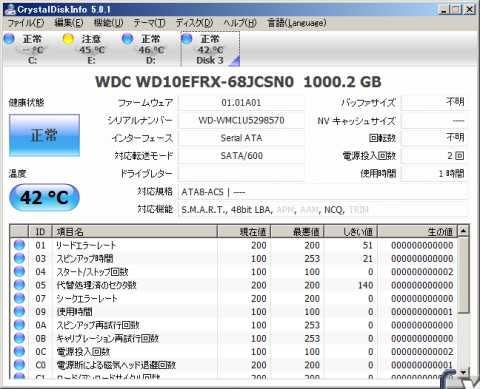Image resolution: width=480 pixels, height=389 pixels.
Task: Select the キャリブレーション再試行回数 row
Action: coord(234,339)
